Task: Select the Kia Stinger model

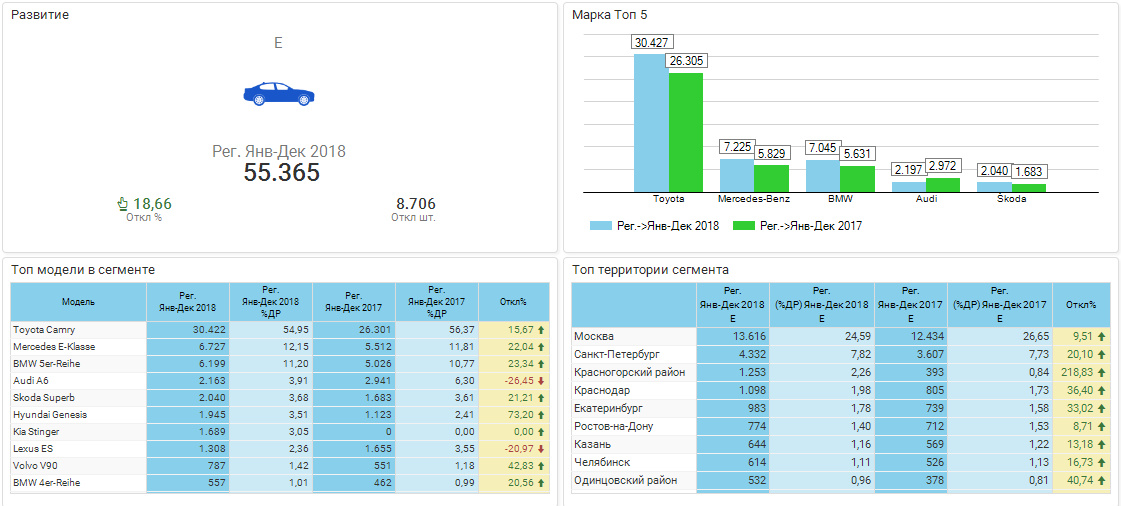Action: click(36, 432)
